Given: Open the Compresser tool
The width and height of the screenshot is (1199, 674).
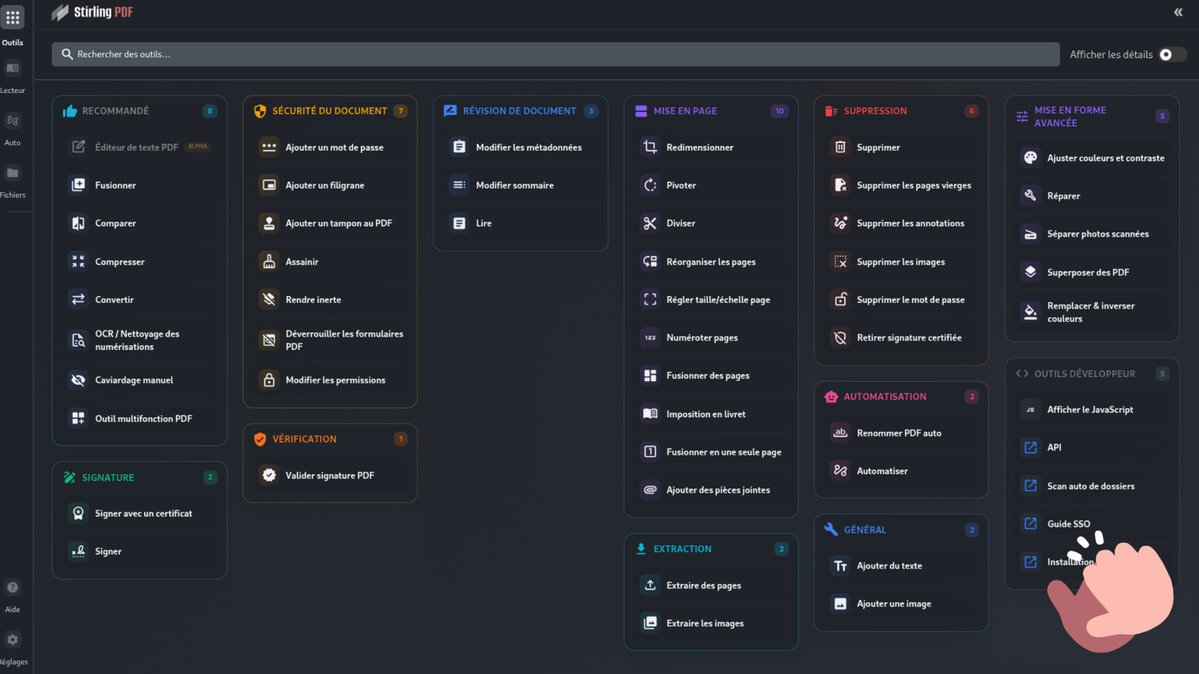Looking at the screenshot, I should [x=115, y=261].
